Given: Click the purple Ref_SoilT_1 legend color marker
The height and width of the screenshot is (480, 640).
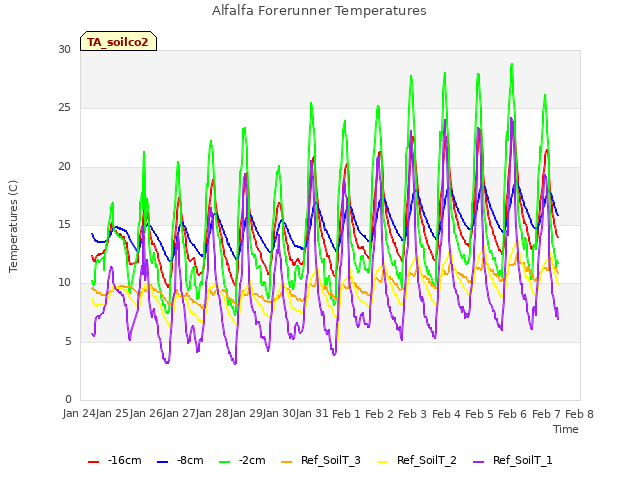Looking at the screenshot, I should point(478,462).
